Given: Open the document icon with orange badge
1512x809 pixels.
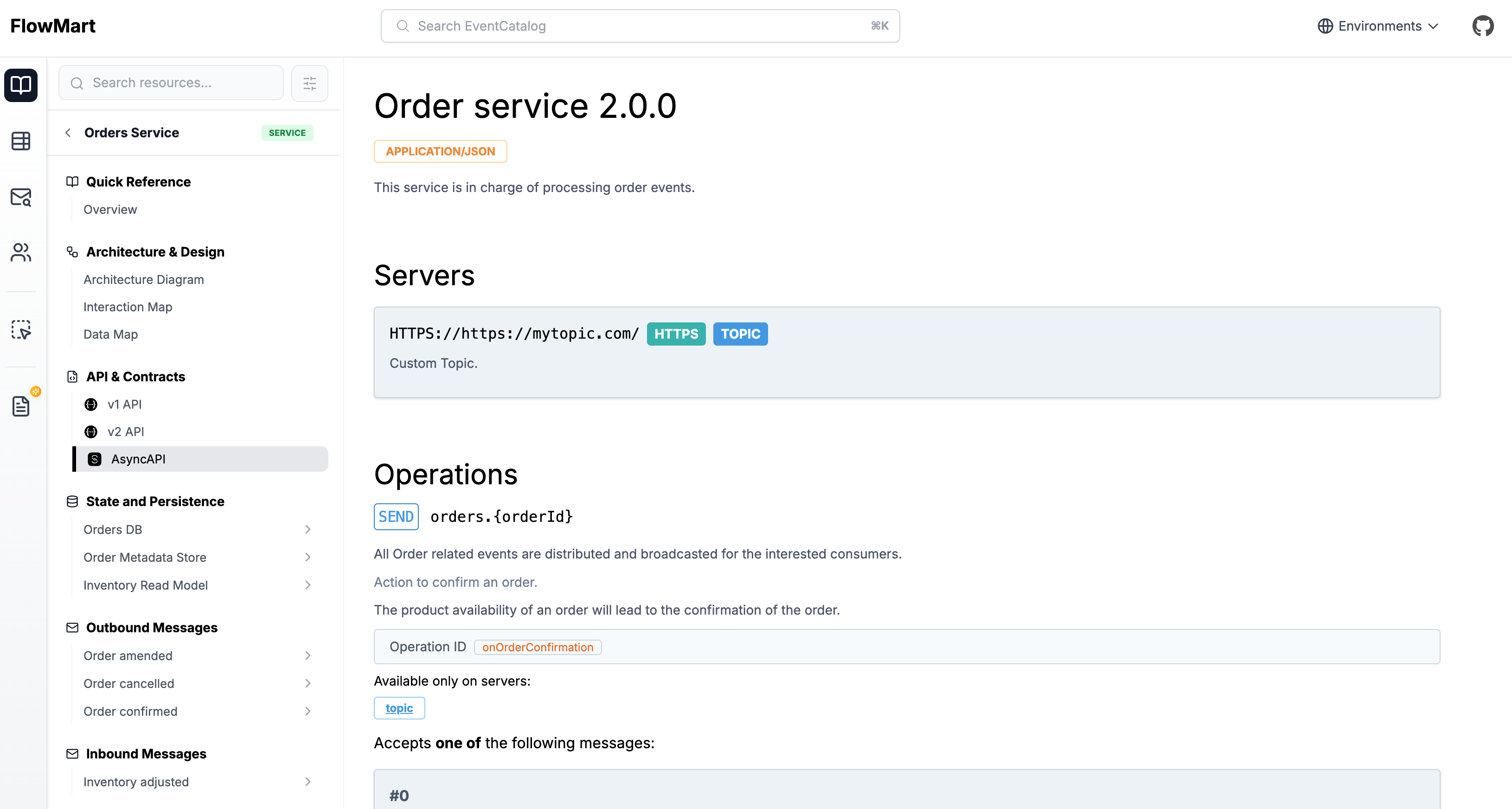Looking at the screenshot, I should (21, 406).
